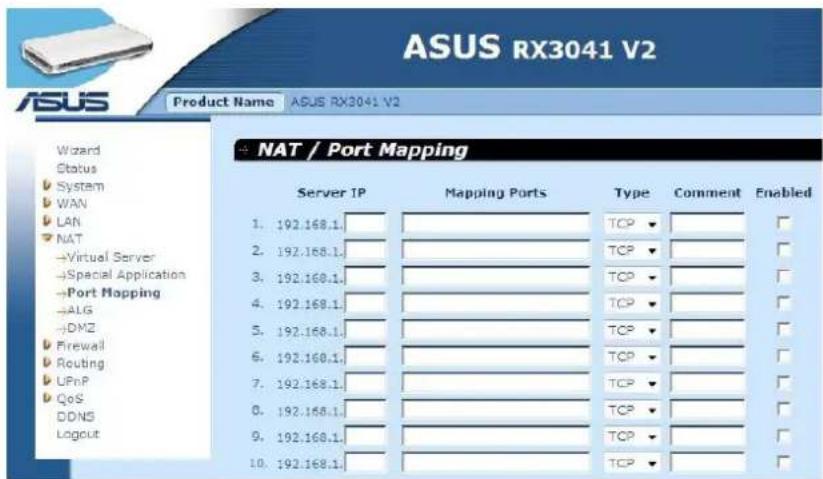The width and height of the screenshot is (823, 479).
Task: Enable port mapping rule 8
Action: pos(783,409)
